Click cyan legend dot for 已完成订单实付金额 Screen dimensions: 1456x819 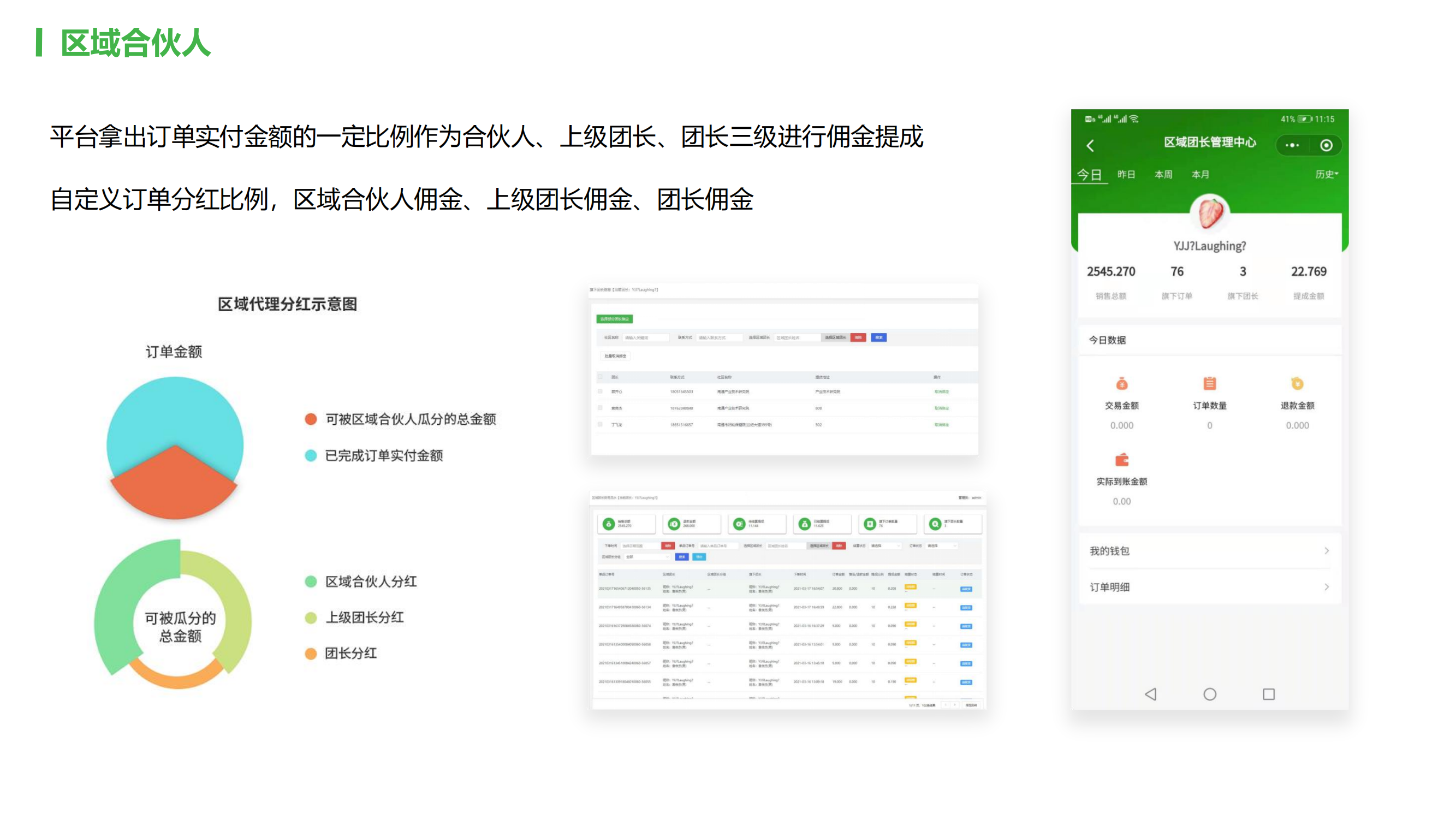pyautogui.click(x=310, y=455)
